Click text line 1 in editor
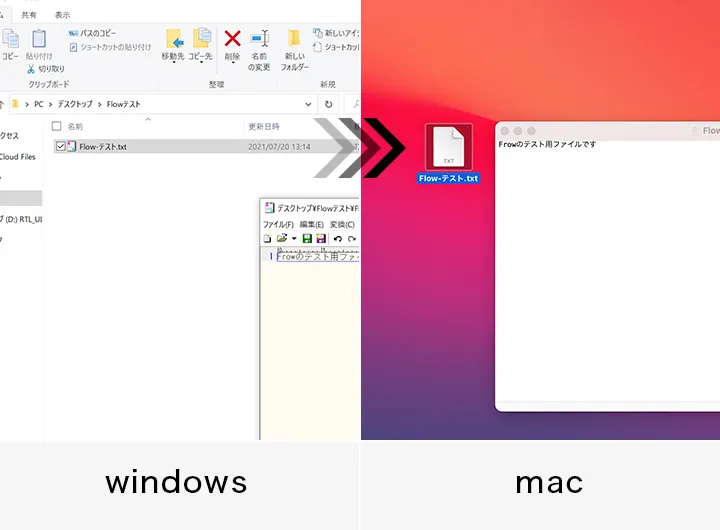Image resolution: width=720 pixels, height=530 pixels. [318, 256]
